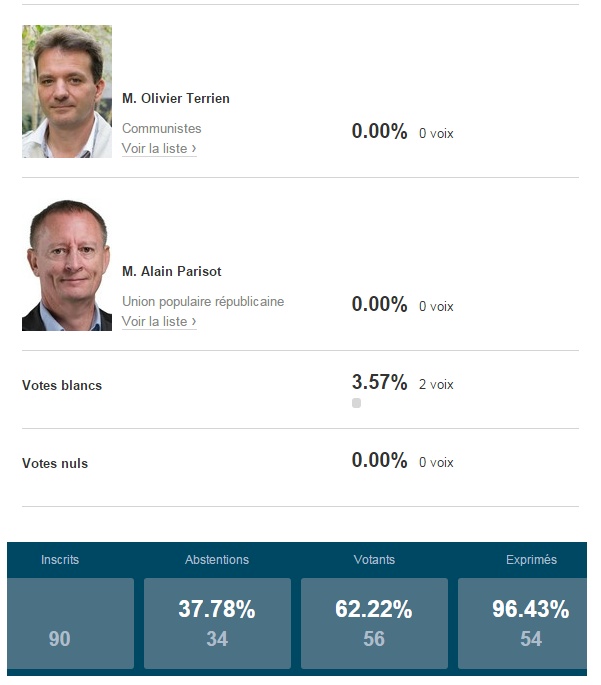Click 'Voir la liste' under Communistes
This screenshot has width=601, height=685.
[159, 149]
